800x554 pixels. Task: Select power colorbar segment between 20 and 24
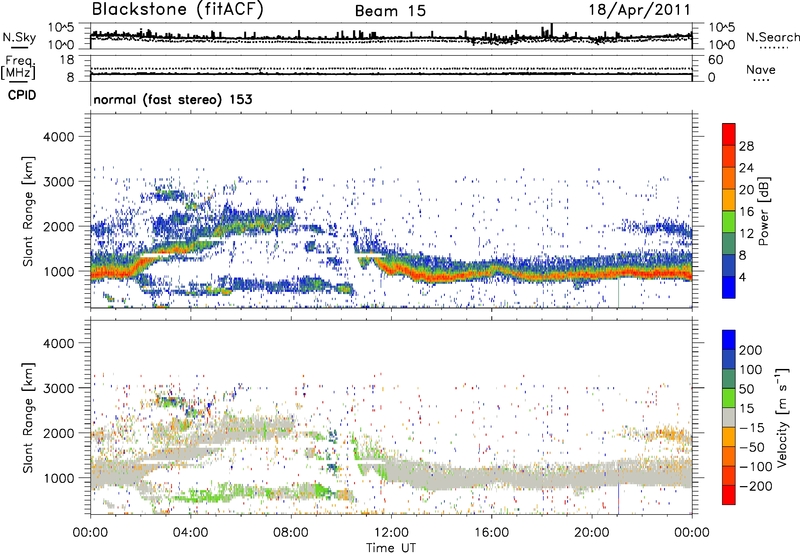tap(729, 178)
